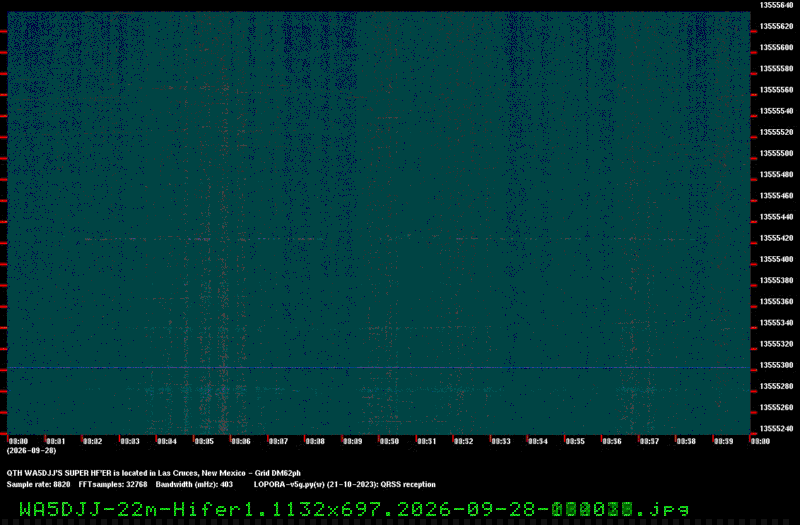The image size is (800, 525).
Task: Select the Sample rate: 8820 text
Action: point(38,484)
